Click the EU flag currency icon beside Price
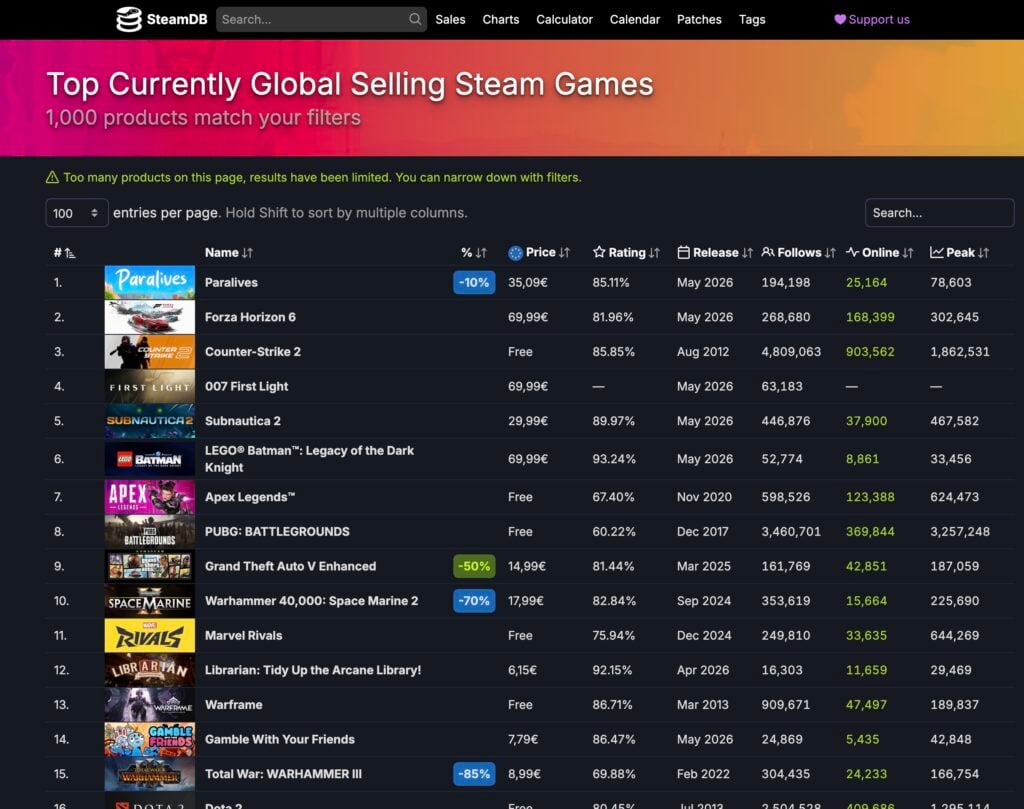This screenshot has height=809, width=1024. [515, 253]
